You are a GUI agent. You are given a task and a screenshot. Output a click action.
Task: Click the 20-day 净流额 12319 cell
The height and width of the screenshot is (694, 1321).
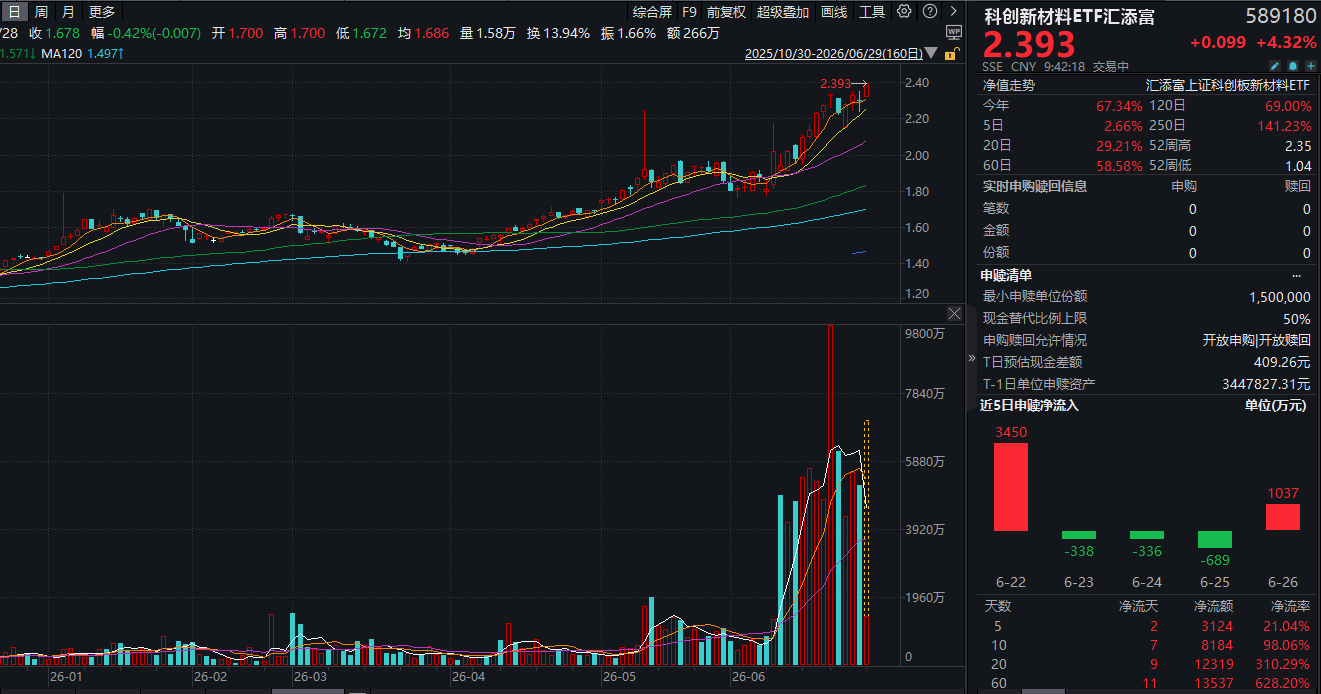(x=1214, y=664)
